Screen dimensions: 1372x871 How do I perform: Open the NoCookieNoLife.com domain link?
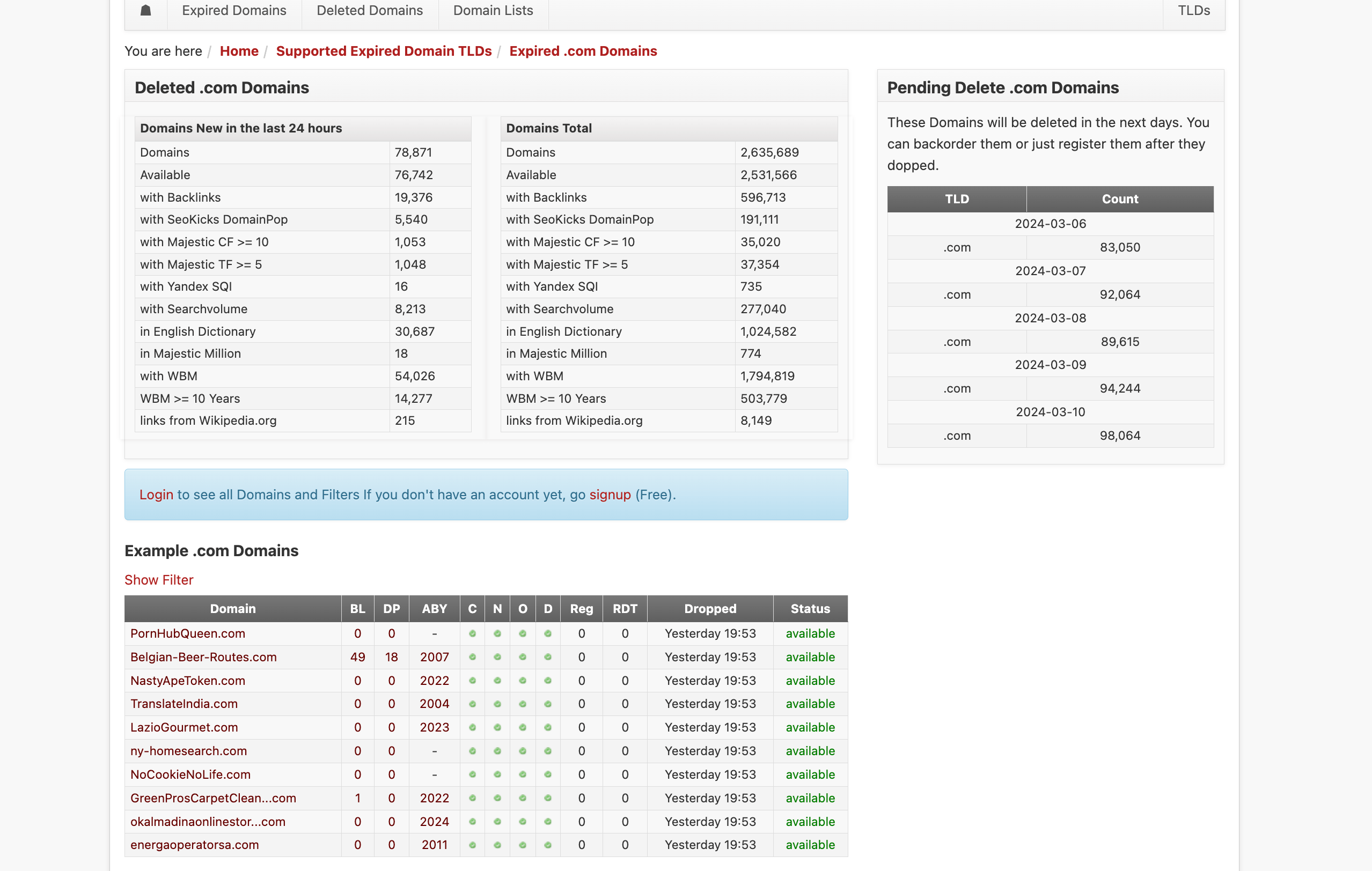coord(190,774)
